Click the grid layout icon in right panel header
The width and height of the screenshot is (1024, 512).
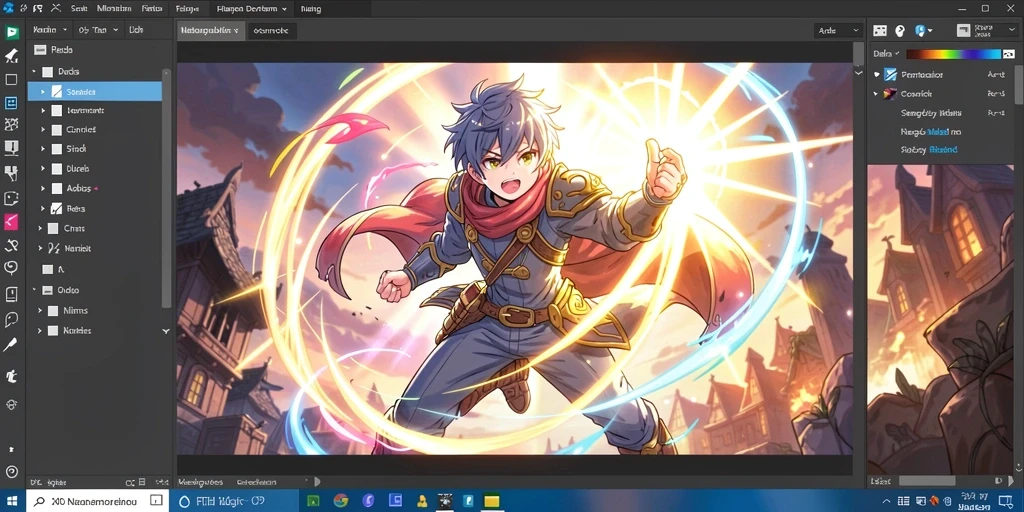point(880,31)
